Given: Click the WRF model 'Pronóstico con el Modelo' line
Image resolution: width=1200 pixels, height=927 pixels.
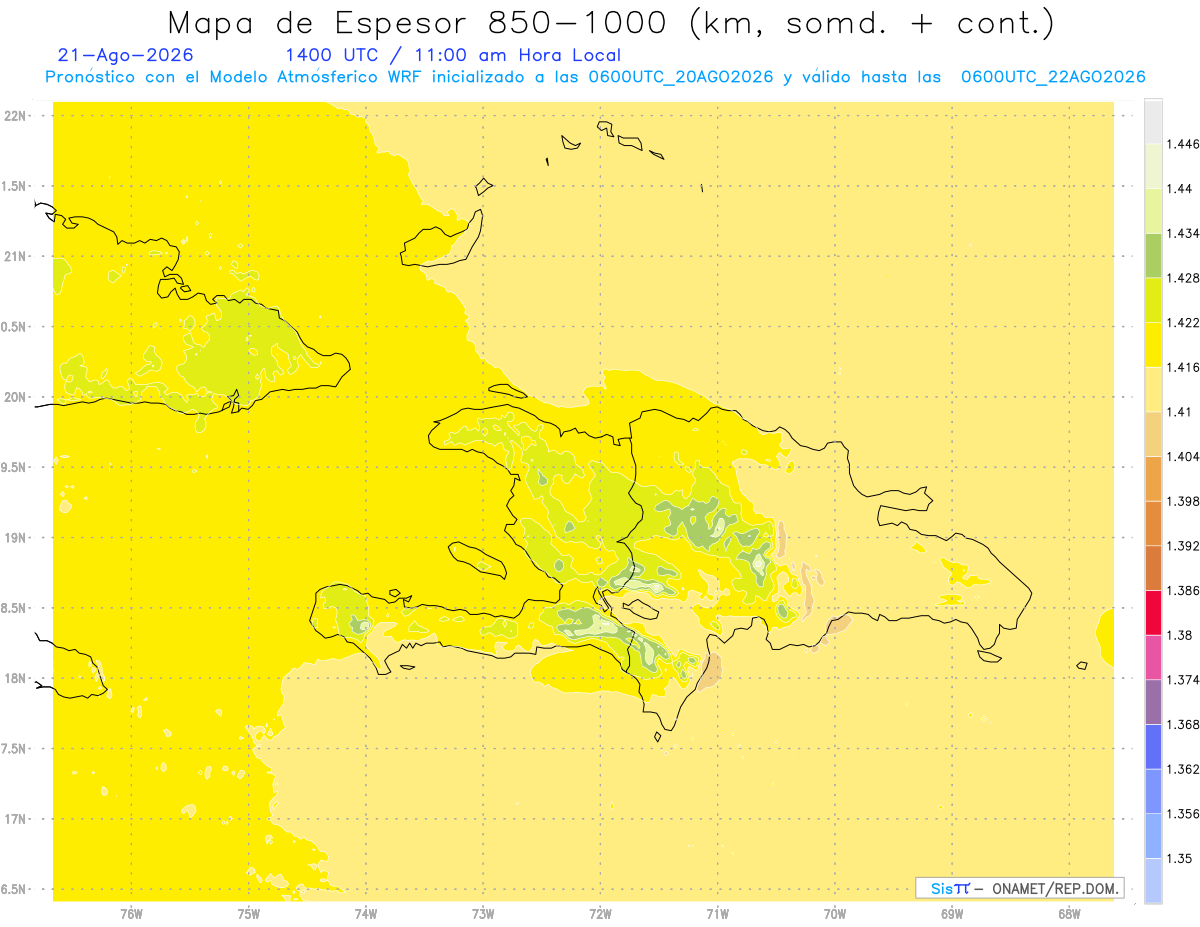Looking at the screenshot, I should [595, 77].
